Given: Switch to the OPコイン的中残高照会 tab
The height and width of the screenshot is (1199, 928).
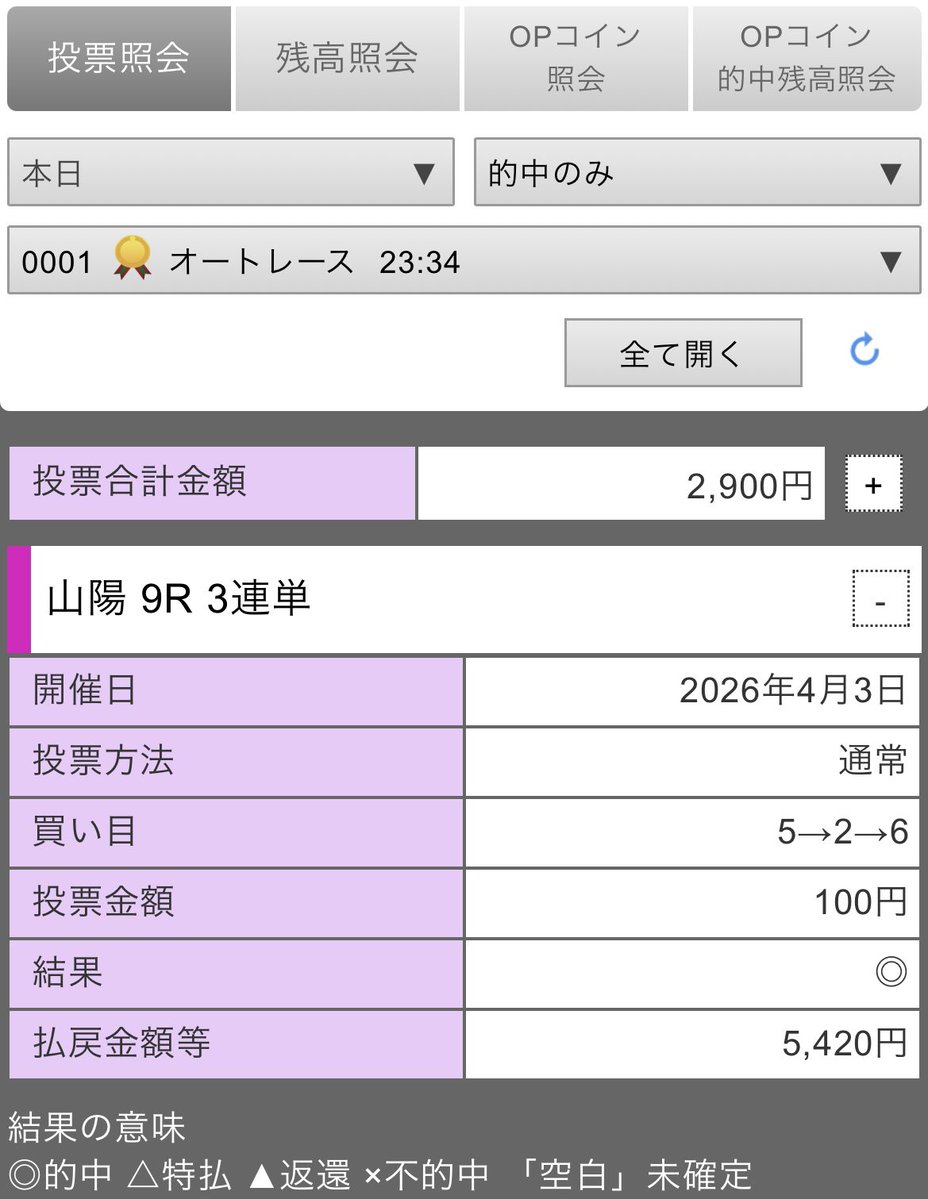Looking at the screenshot, I should point(805,55).
